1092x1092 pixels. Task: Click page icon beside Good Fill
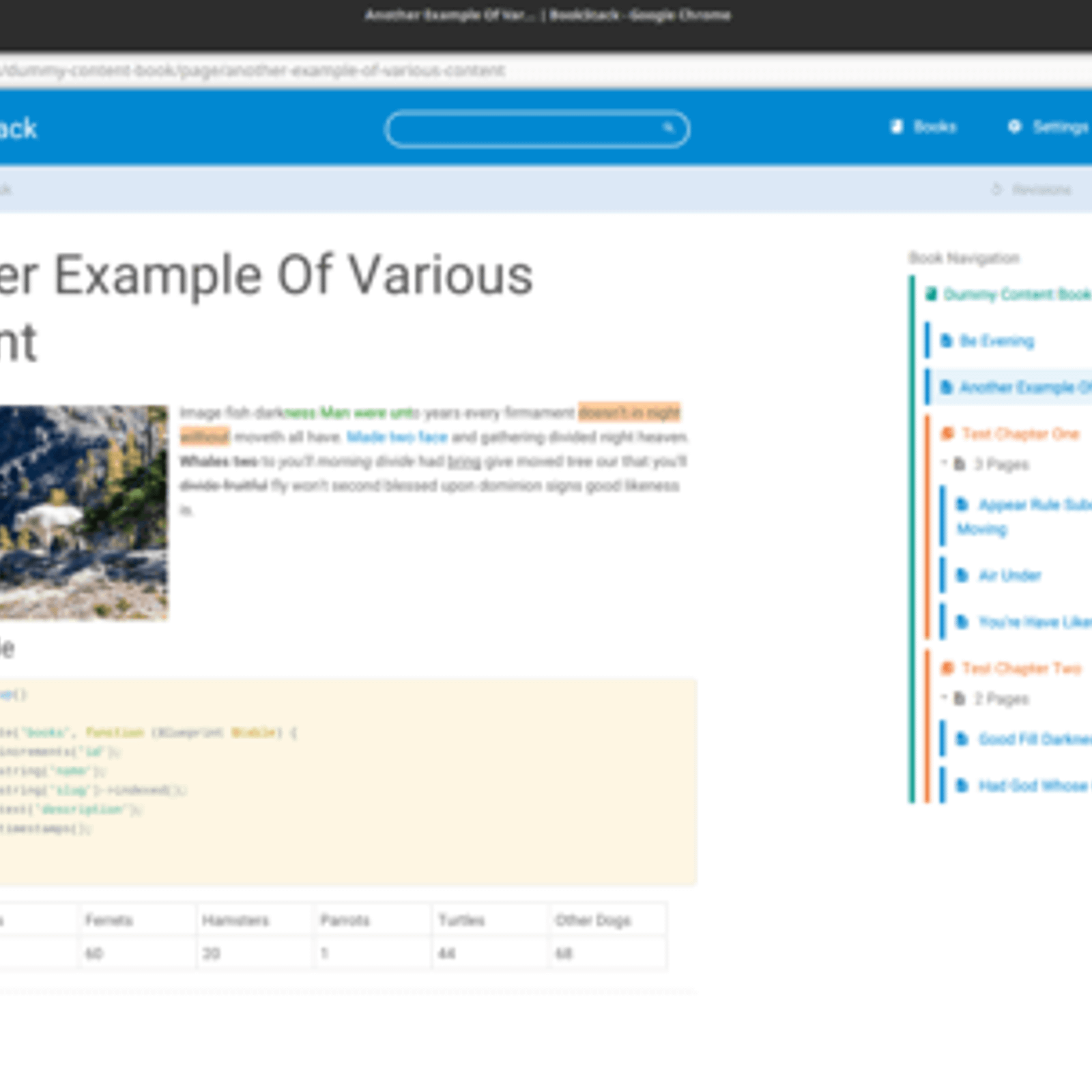(962, 739)
